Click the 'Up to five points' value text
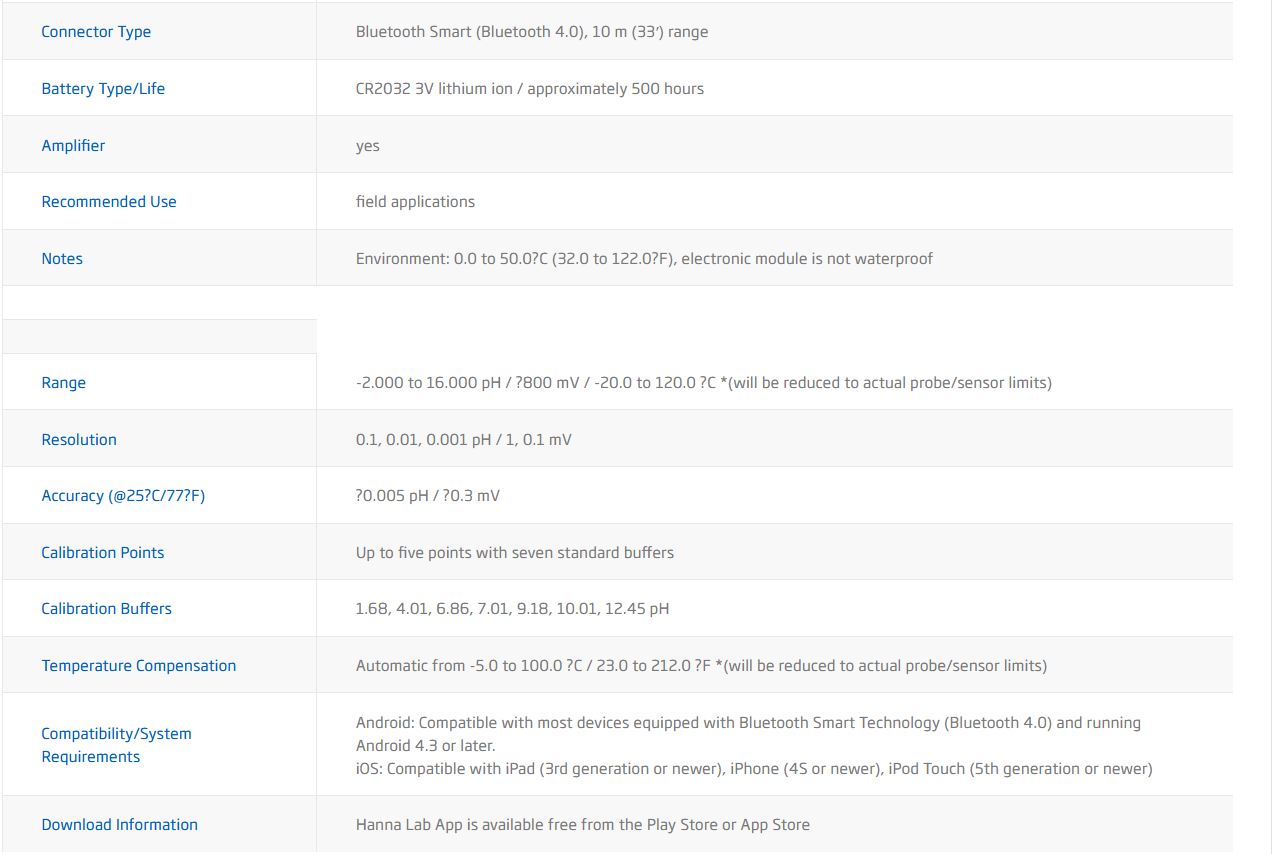The width and height of the screenshot is (1278, 854). coord(515,553)
